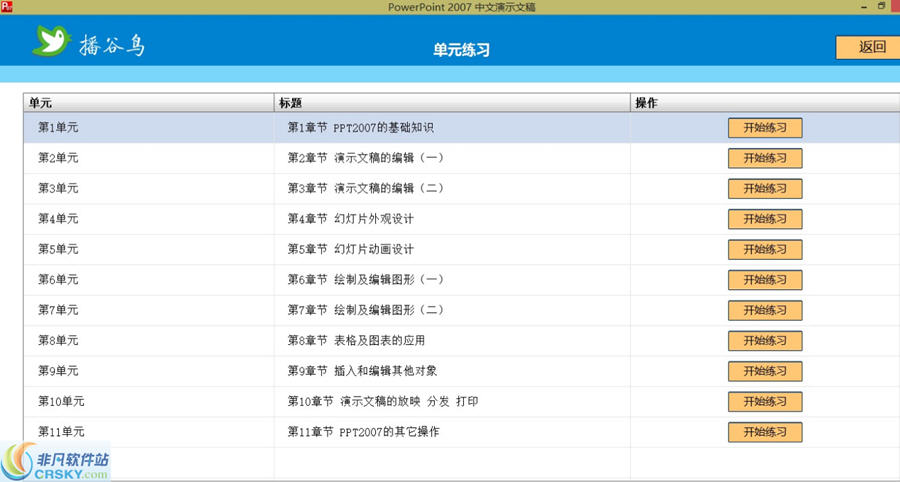Screen dimensions: 900x482
Task: Click title 第4章节 幻灯片外观设计
Action: 350,219
